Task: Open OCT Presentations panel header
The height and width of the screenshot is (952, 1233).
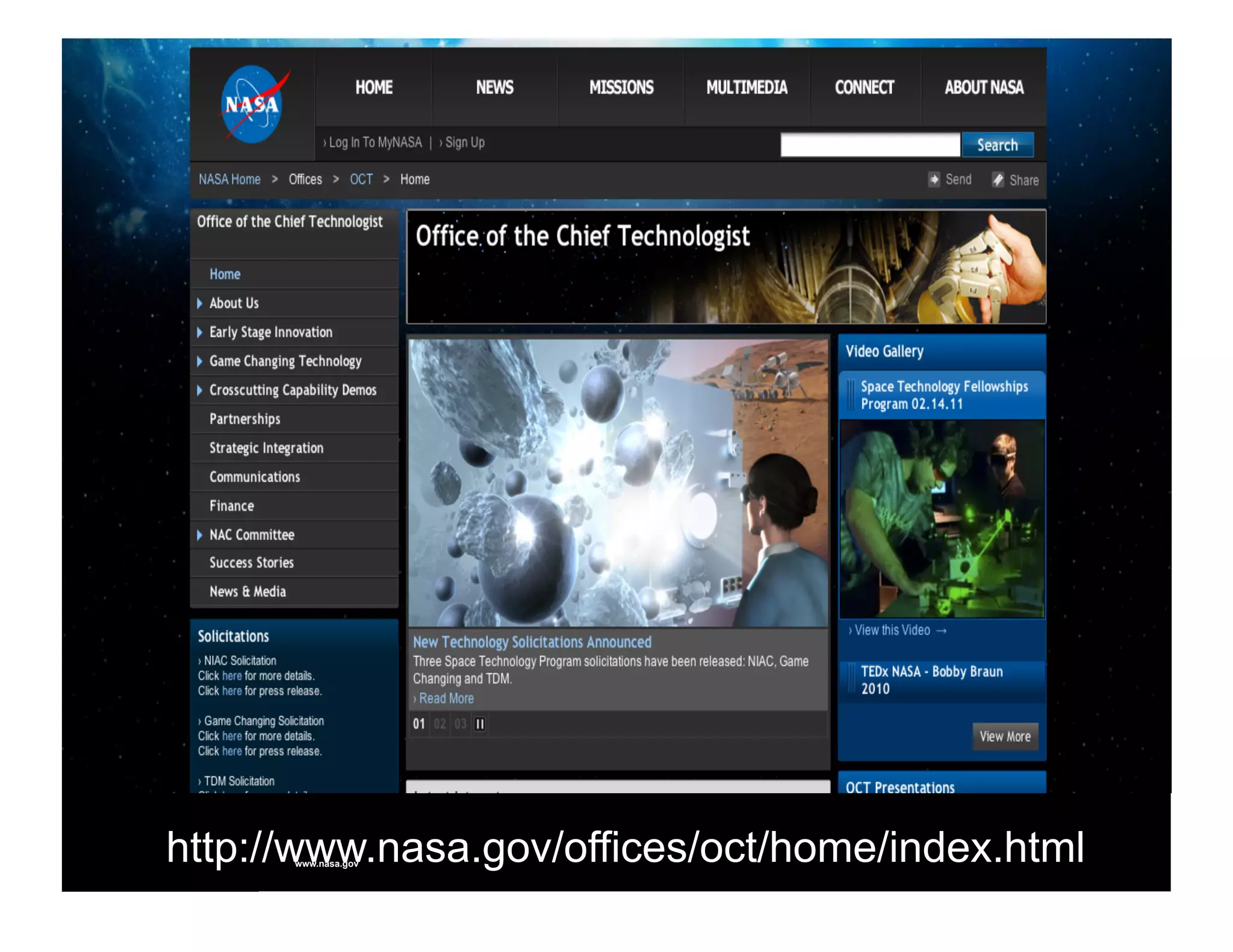Action: 942,784
